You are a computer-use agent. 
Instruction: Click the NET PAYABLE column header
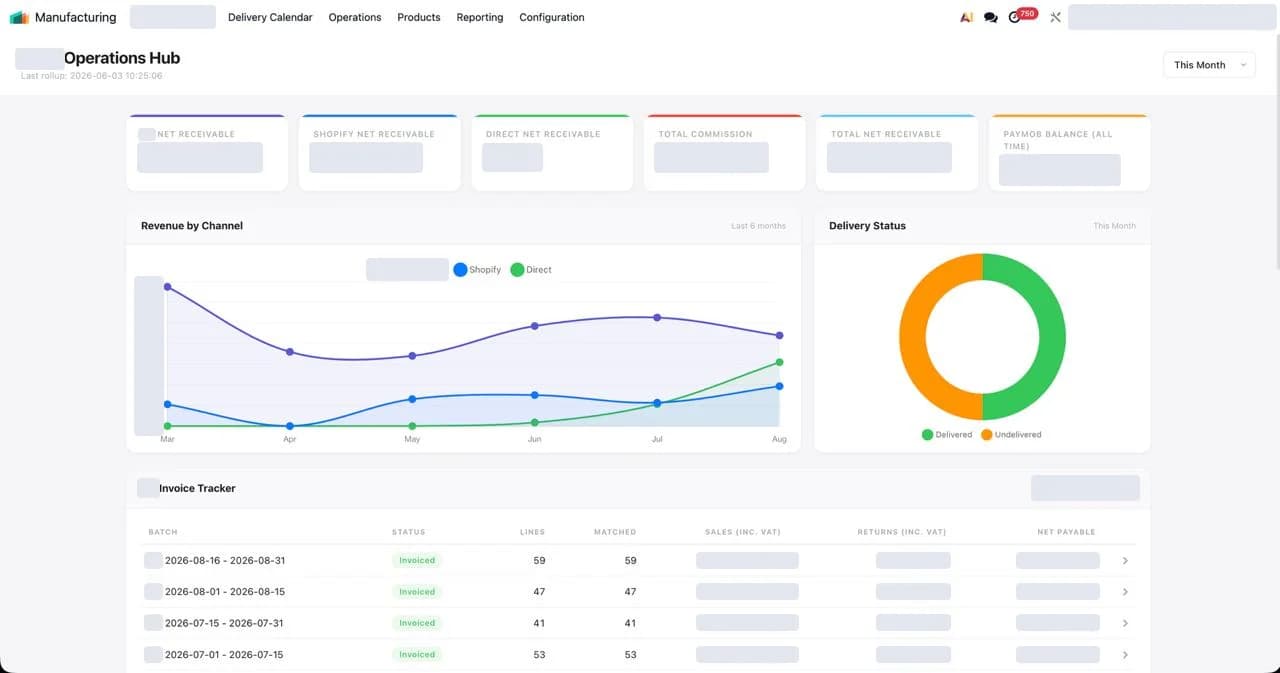pos(1066,532)
